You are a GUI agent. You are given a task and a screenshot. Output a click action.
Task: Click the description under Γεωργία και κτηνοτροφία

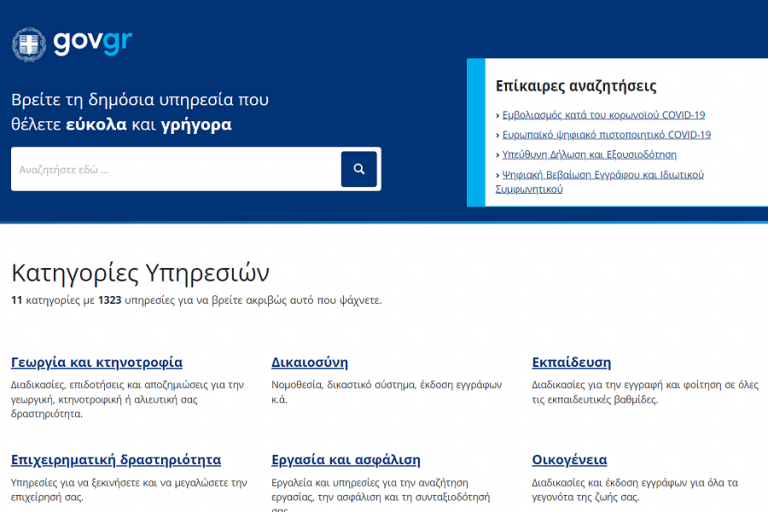[x=127, y=399]
